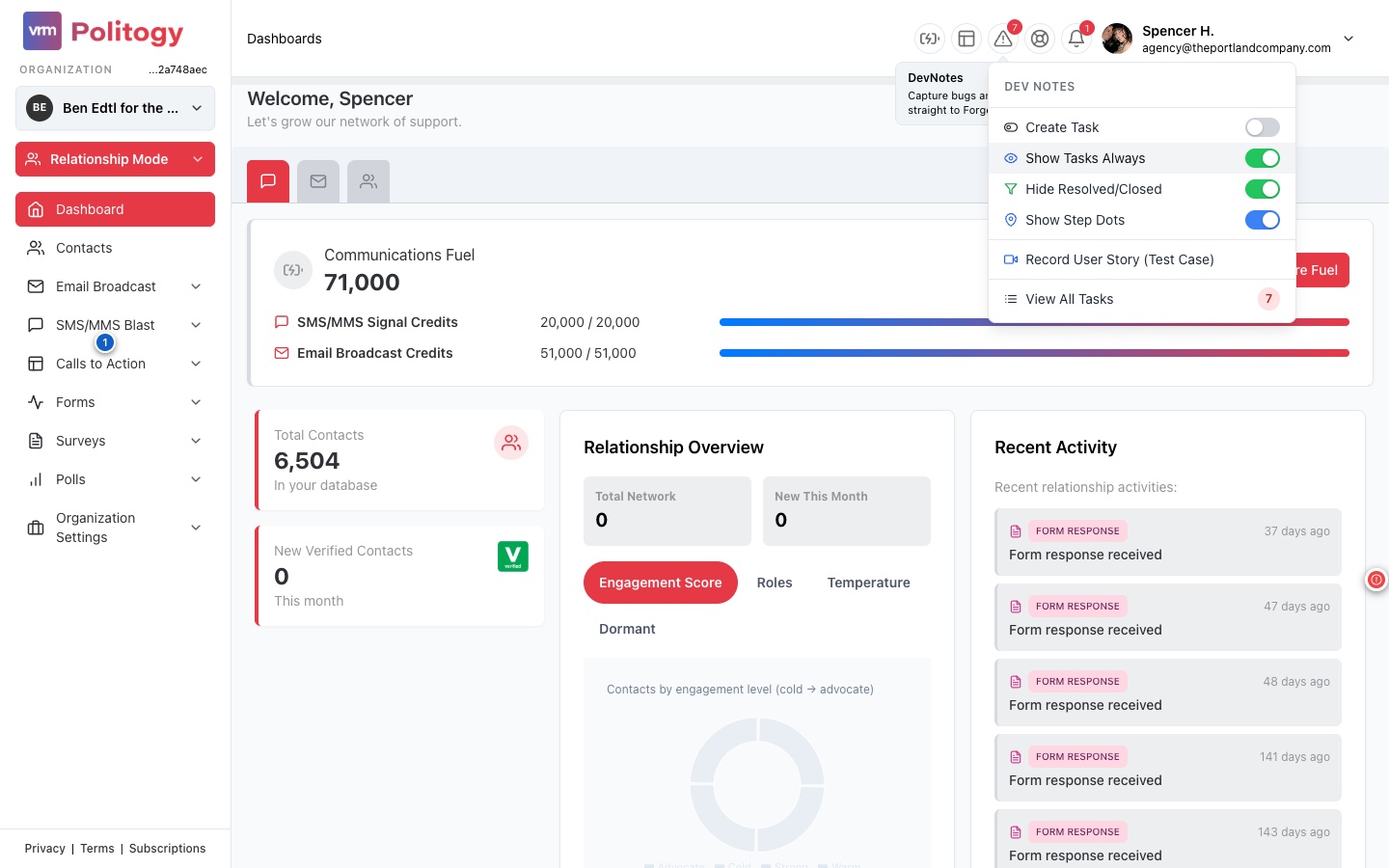The width and height of the screenshot is (1389, 868).
Task: Open Contacts in sidebar
Action: point(115,248)
